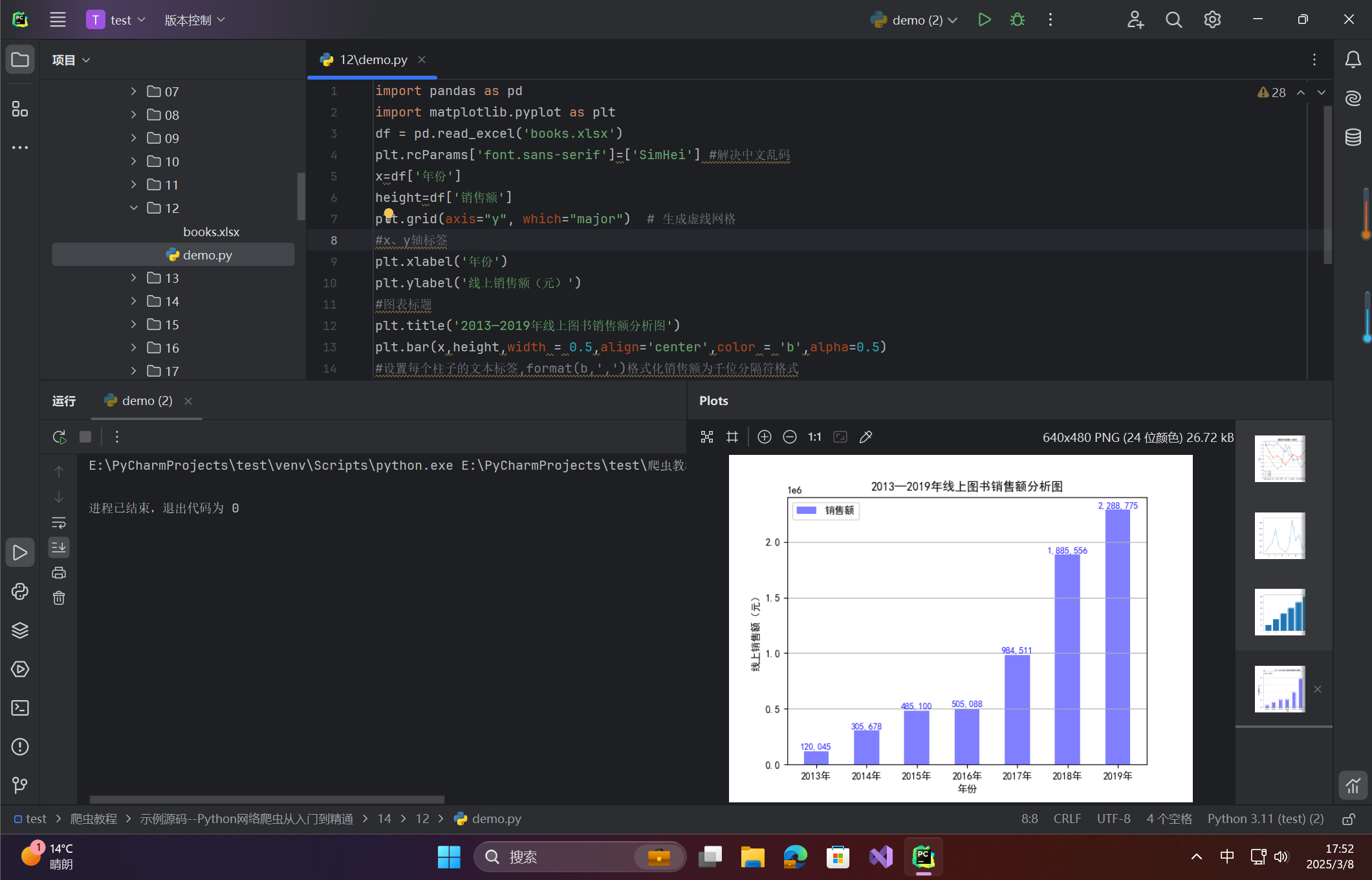1372x880 pixels.
Task: Run demo (2) with green play button
Action: (984, 20)
